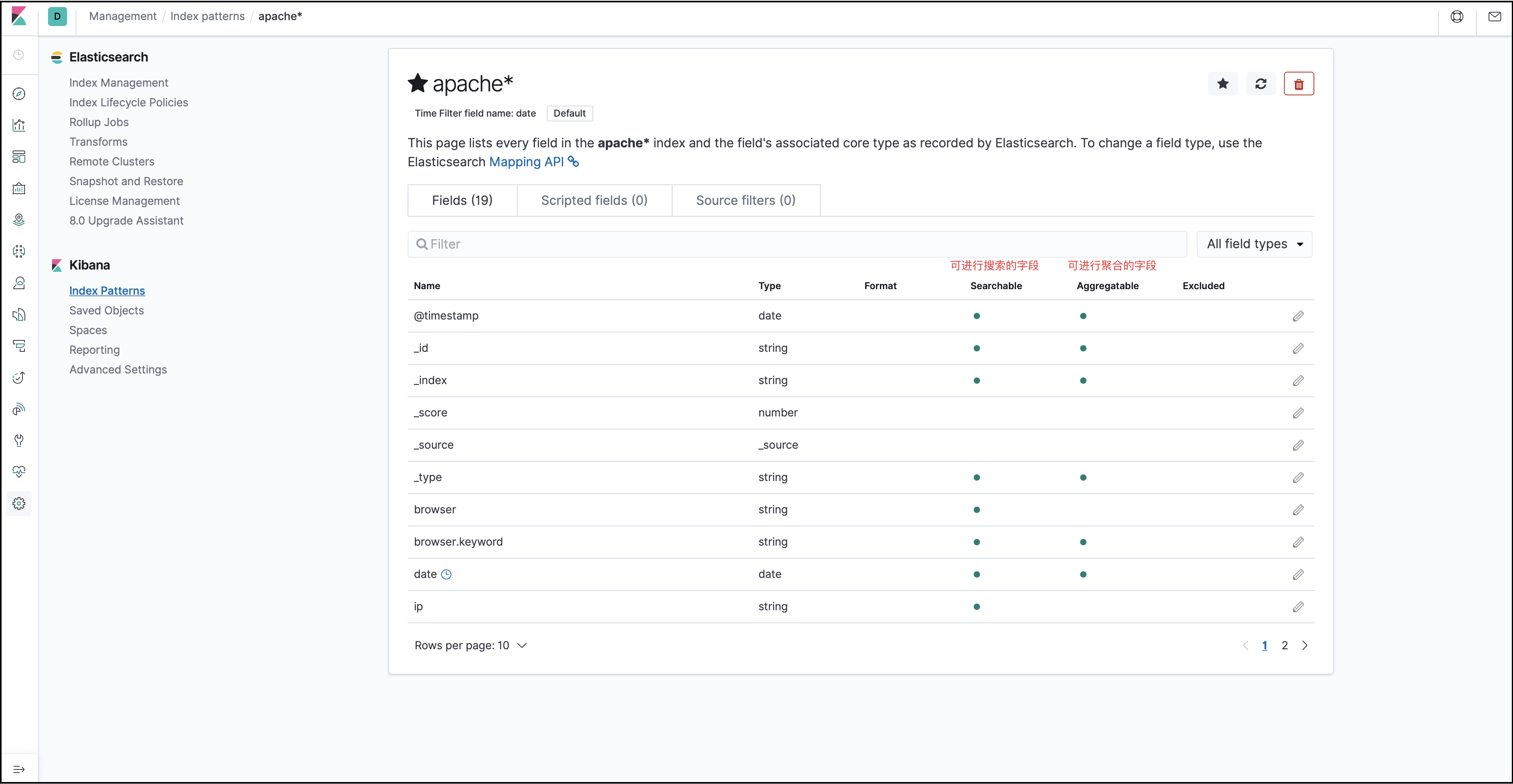
Task: Switch to Source filters tab
Action: [745, 201]
